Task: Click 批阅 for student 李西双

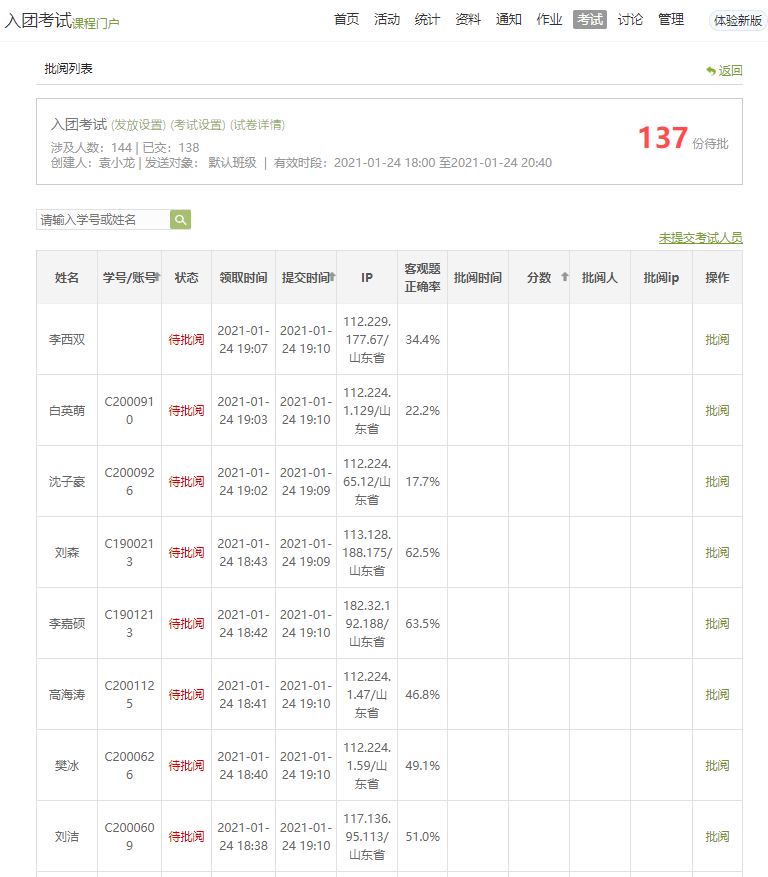Action: click(x=717, y=340)
